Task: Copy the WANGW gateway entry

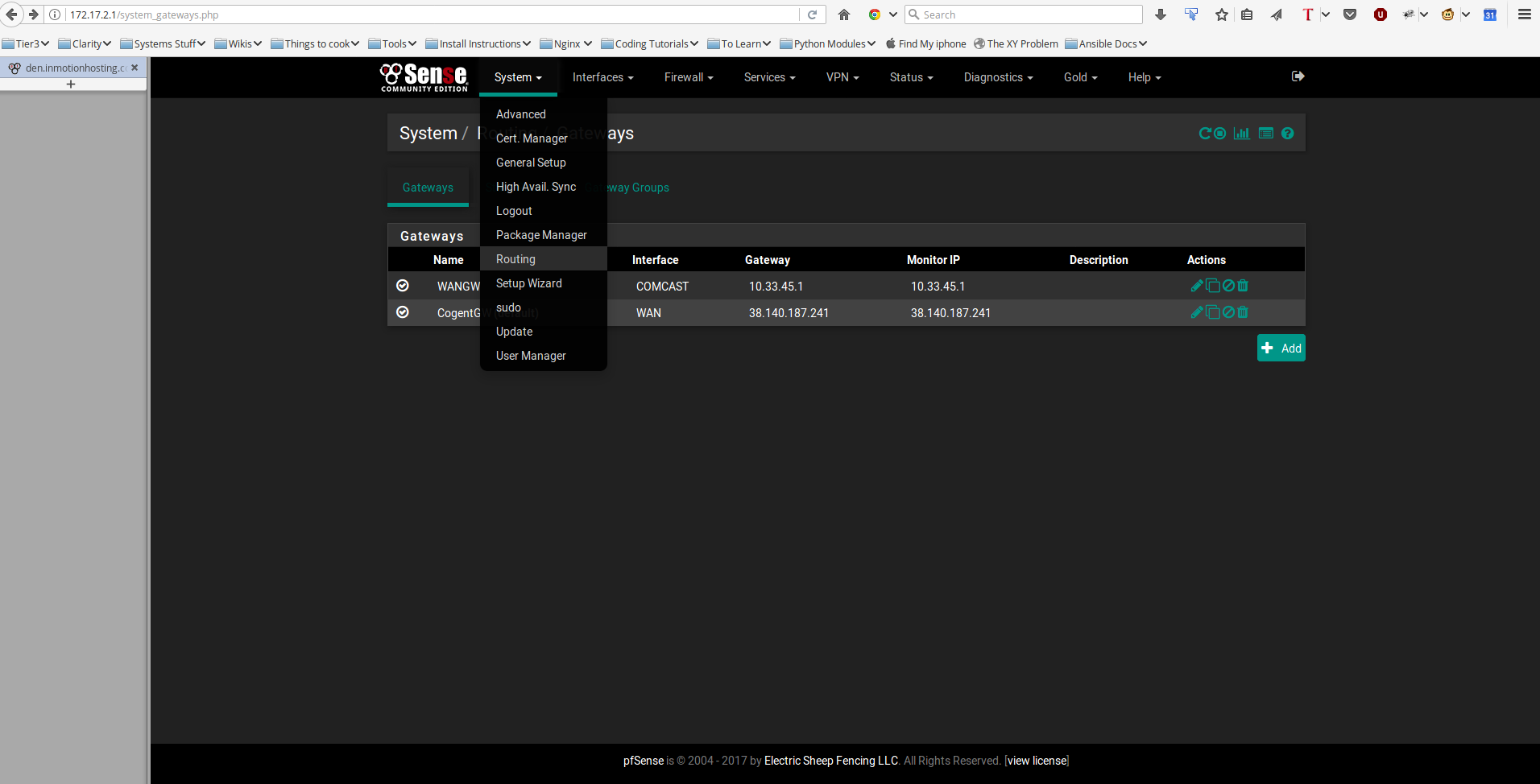Action: [1213, 286]
